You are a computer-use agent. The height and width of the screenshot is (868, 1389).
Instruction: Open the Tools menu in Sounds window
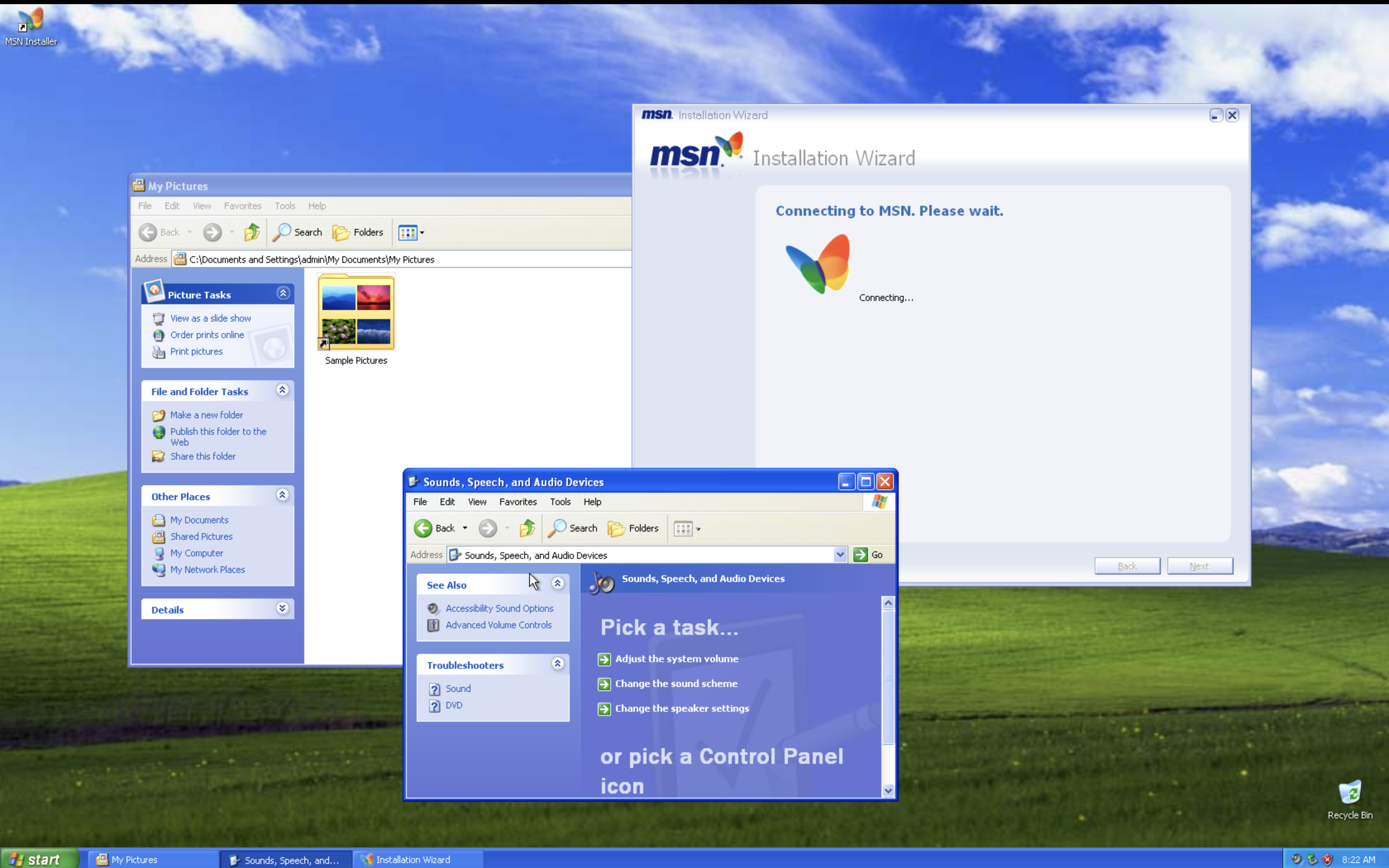point(560,502)
